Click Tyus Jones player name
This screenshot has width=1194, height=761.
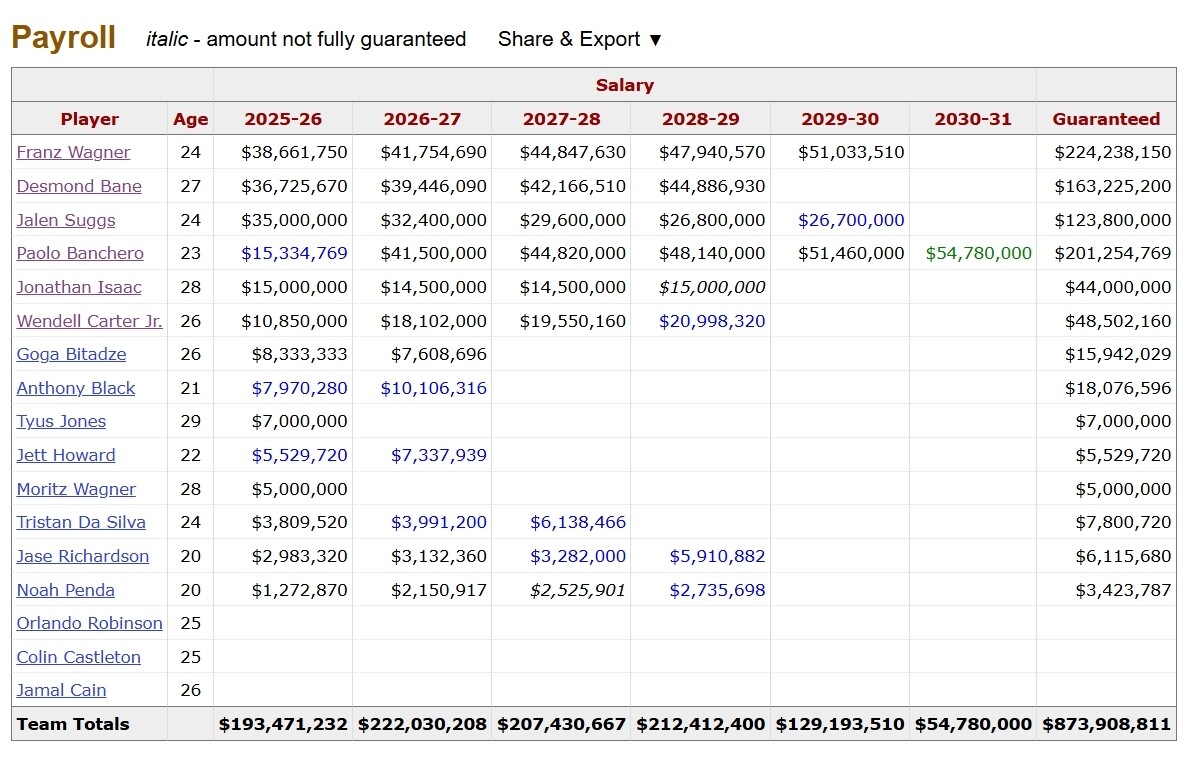coord(61,421)
